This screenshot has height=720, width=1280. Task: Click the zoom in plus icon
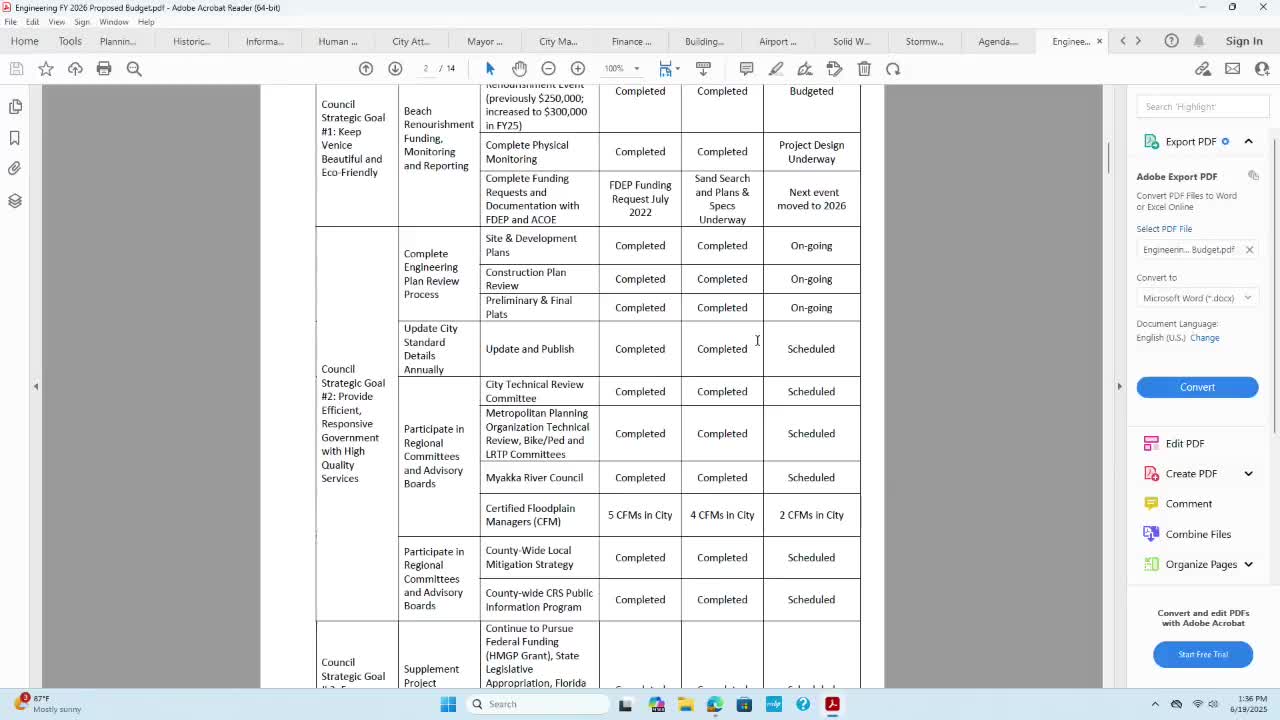[578, 68]
